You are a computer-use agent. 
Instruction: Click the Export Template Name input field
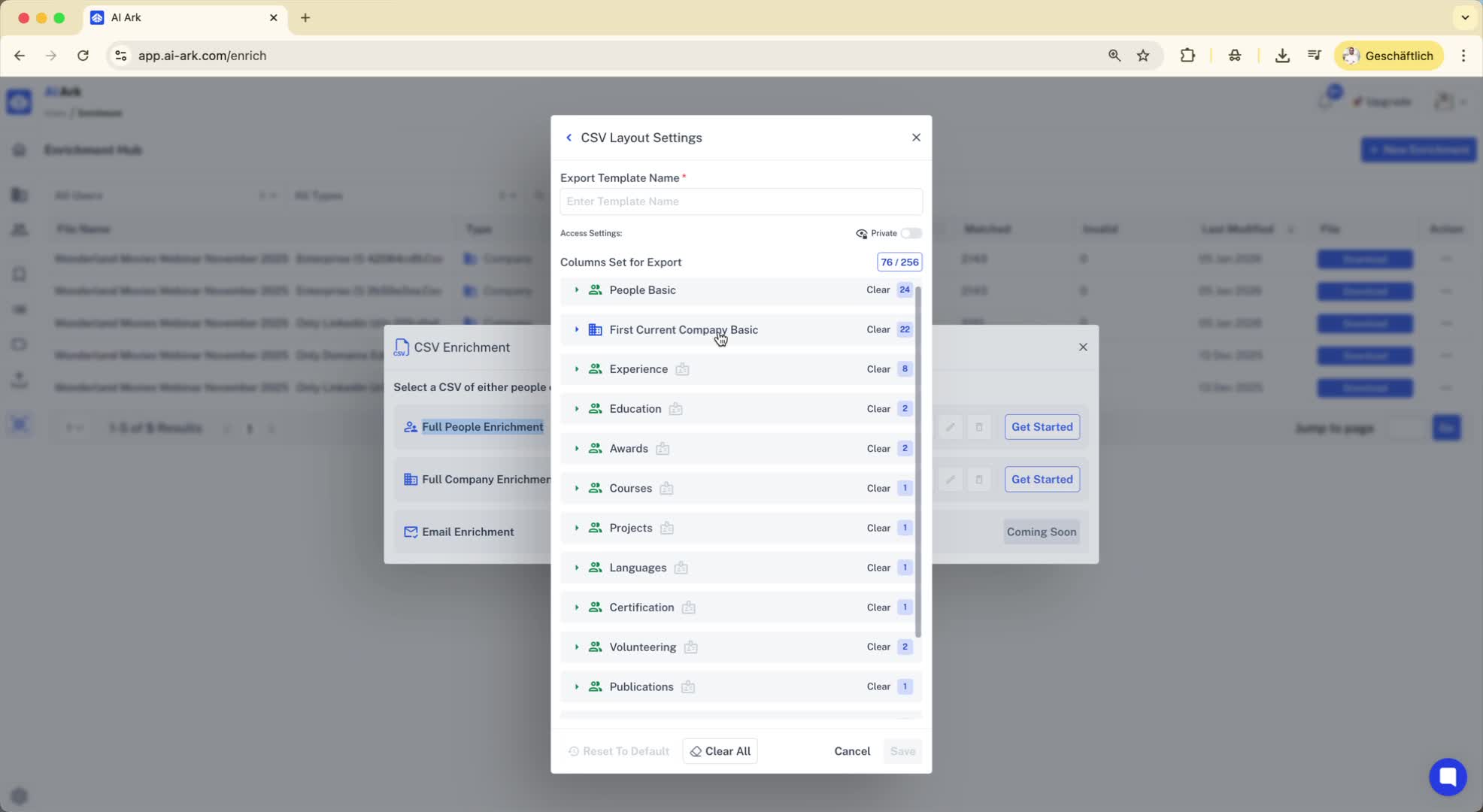[x=740, y=201]
